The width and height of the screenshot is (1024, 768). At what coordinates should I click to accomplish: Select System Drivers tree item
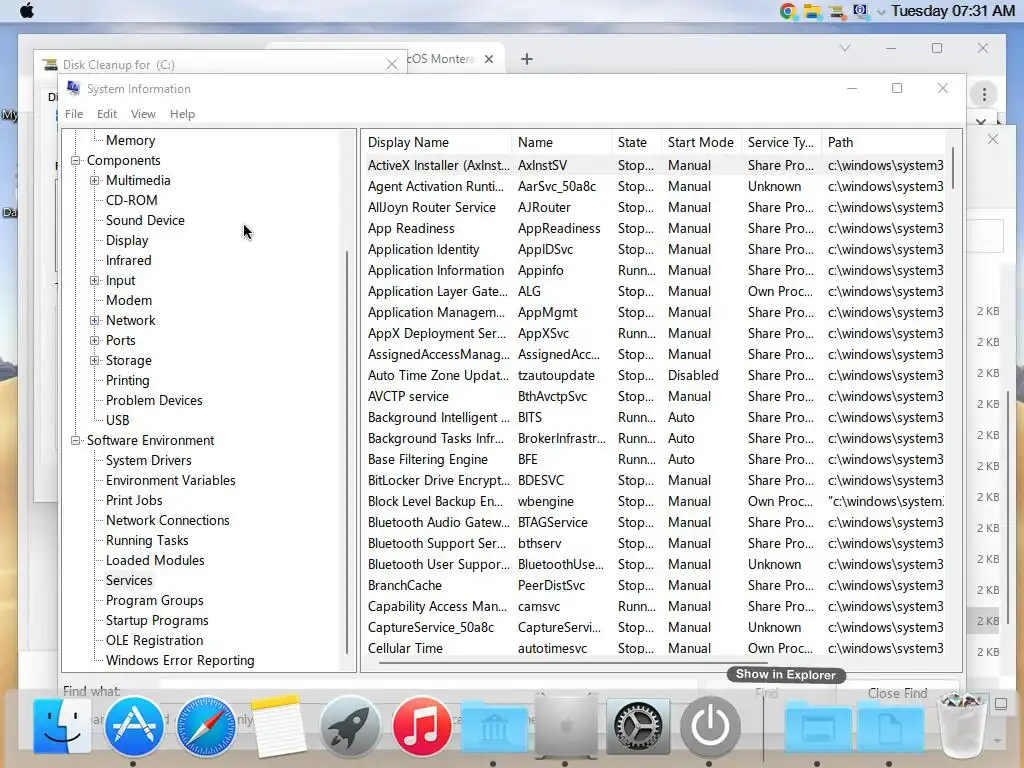point(149,460)
